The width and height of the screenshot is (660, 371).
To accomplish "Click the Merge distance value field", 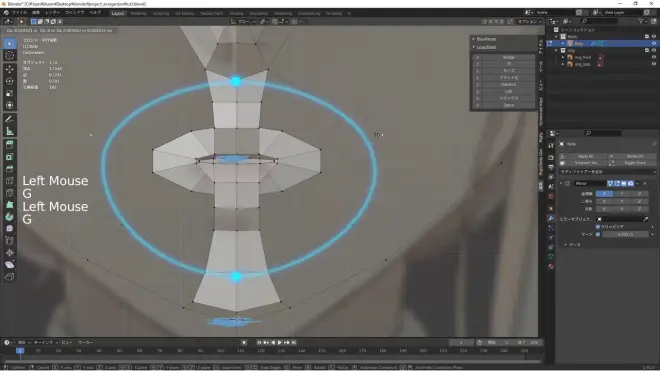I will [x=625, y=234].
